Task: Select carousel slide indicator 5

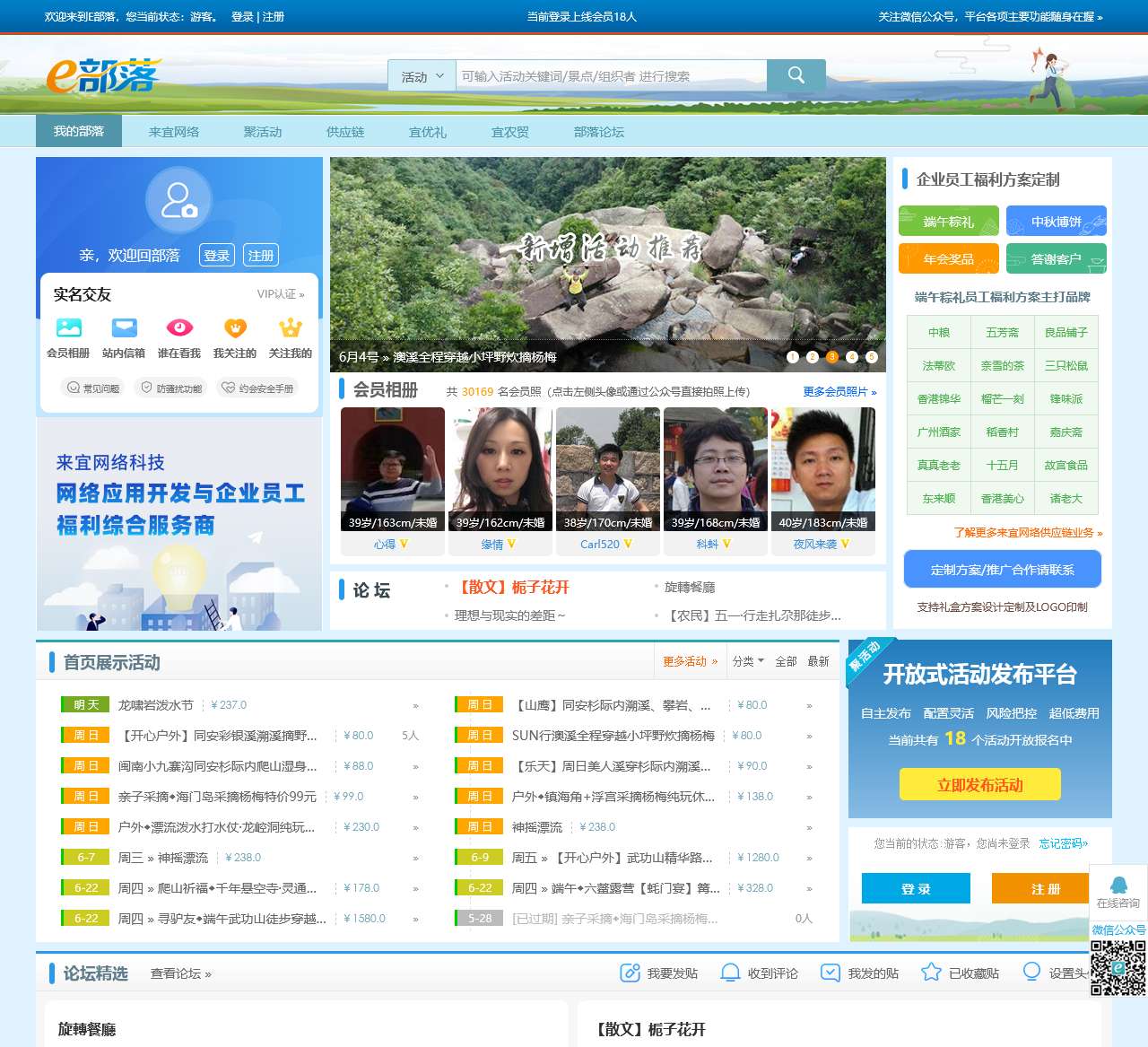Action: tap(872, 357)
